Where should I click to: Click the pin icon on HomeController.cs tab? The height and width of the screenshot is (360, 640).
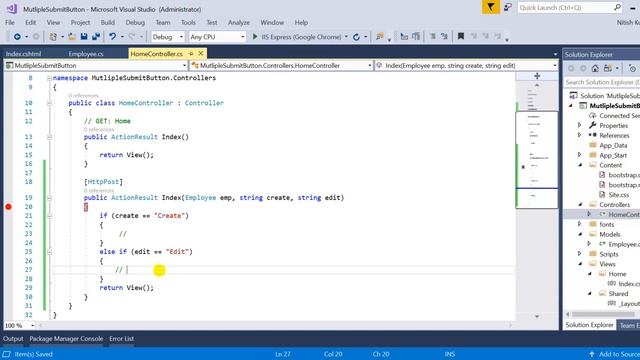(191, 53)
